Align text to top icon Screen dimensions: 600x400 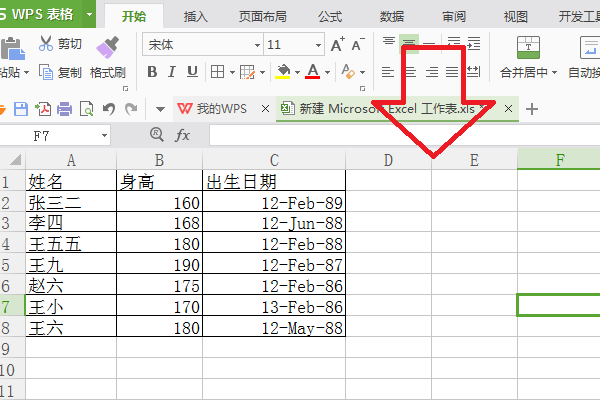click(389, 41)
